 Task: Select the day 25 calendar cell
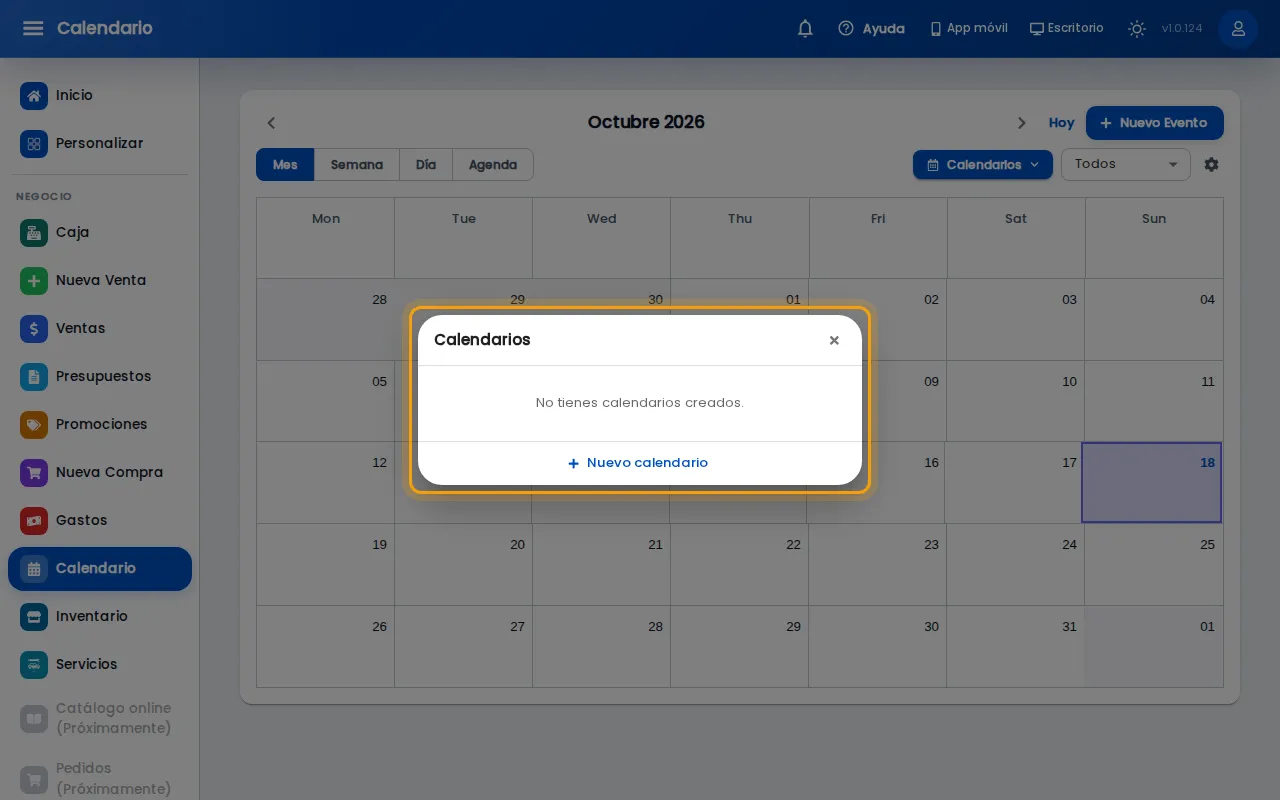tap(1154, 565)
